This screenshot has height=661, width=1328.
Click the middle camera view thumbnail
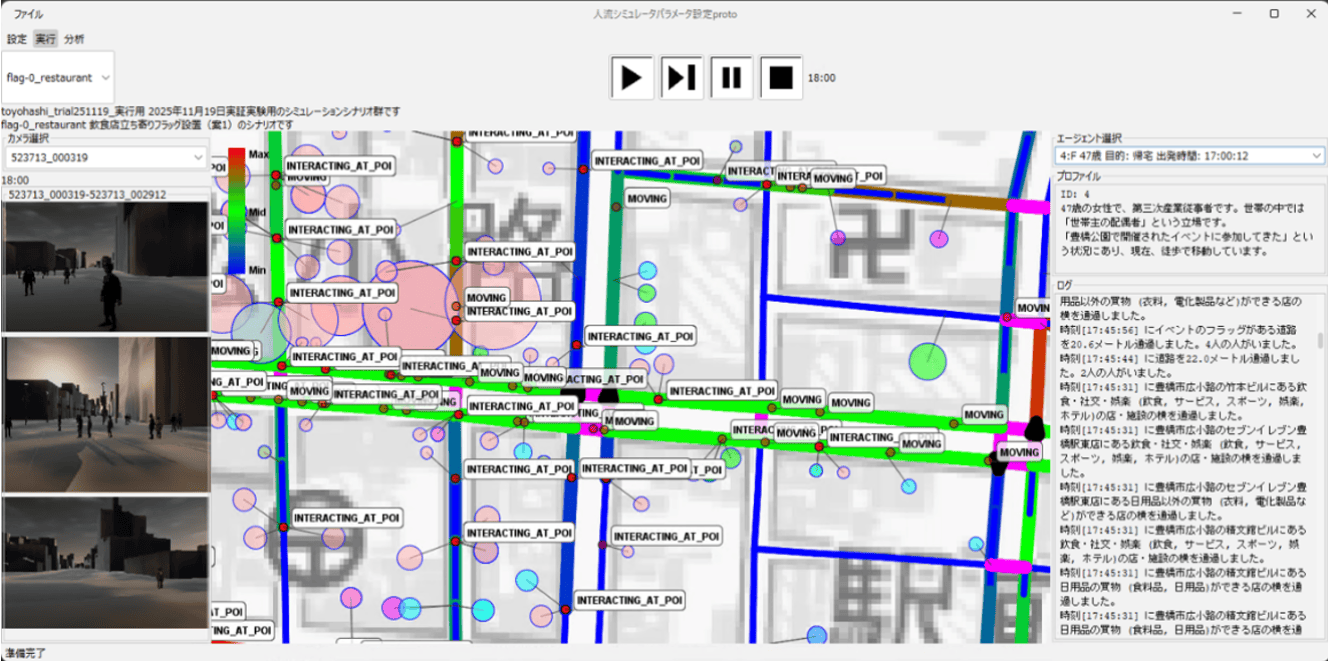coord(105,414)
